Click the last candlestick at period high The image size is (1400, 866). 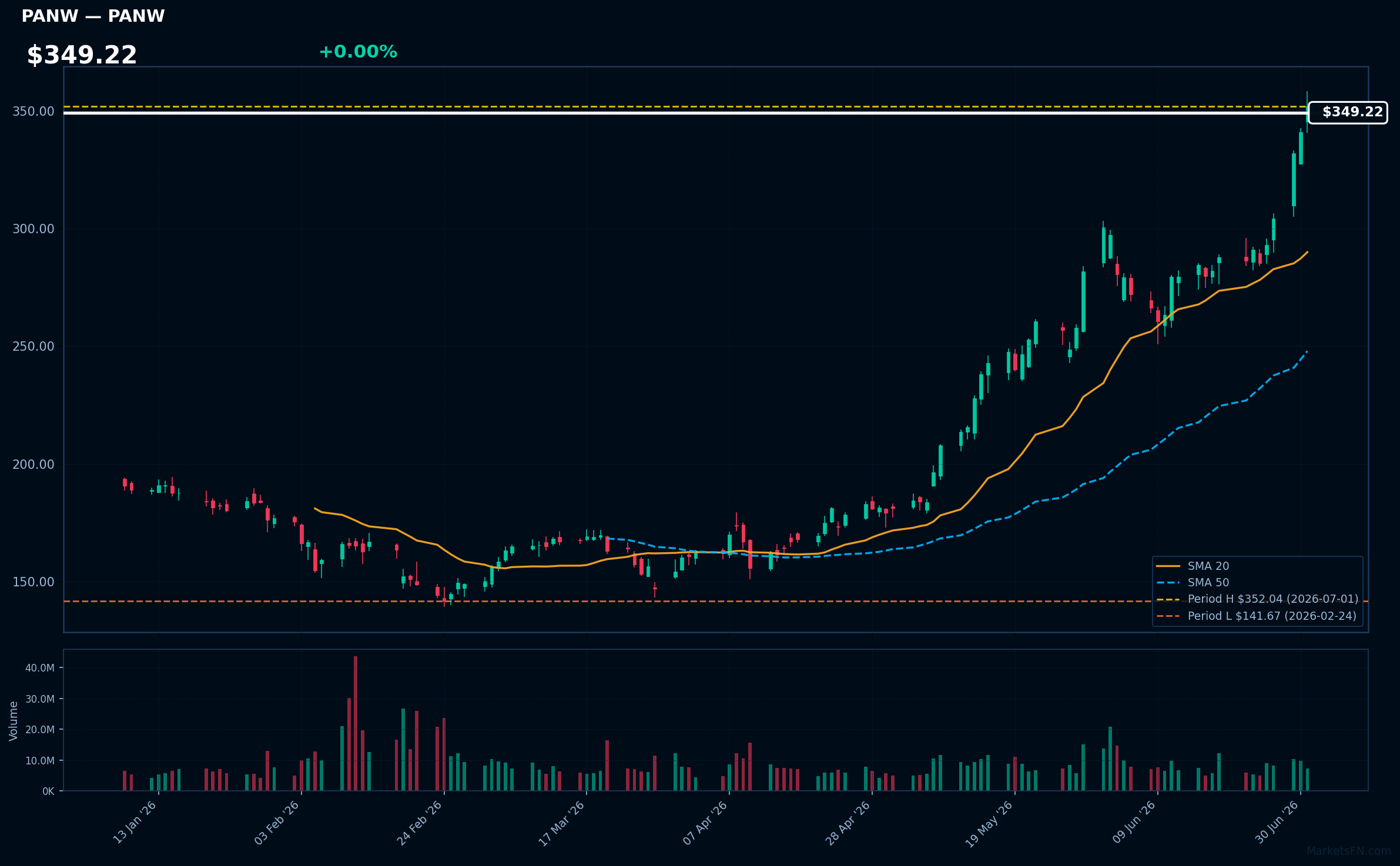tap(1307, 112)
